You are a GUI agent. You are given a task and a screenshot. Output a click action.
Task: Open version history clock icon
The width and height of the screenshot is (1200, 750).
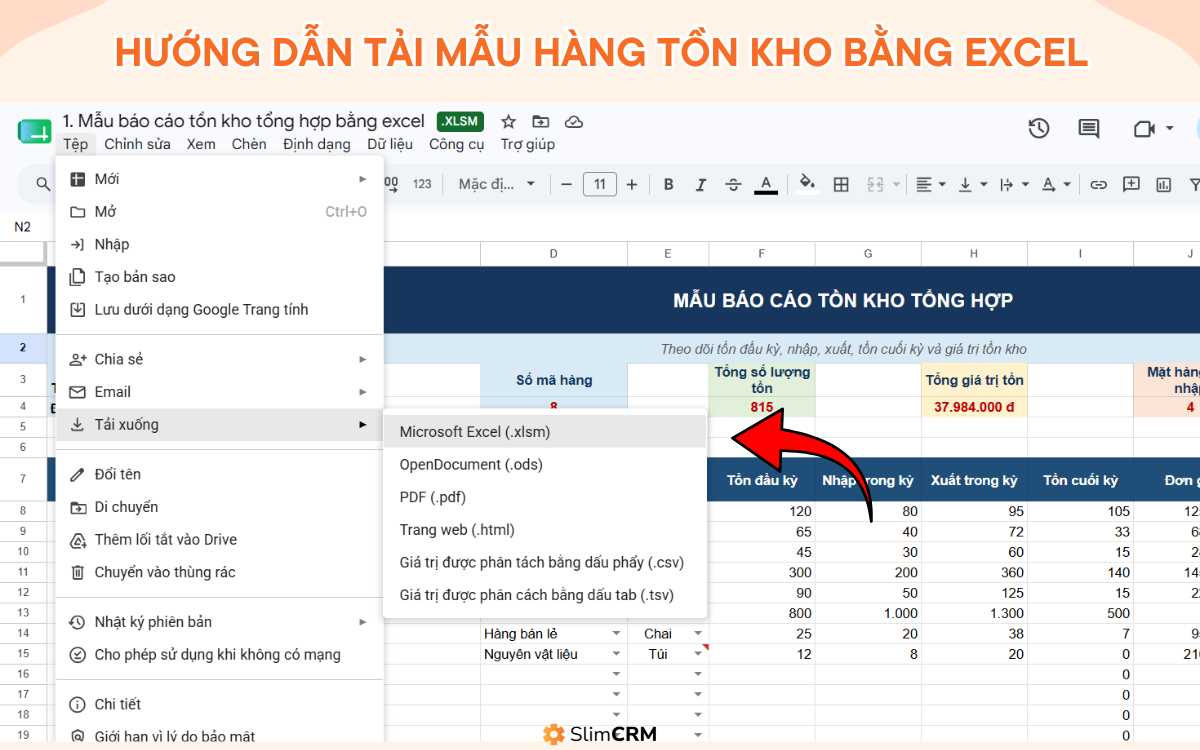pyautogui.click(x=1039, y=128)
